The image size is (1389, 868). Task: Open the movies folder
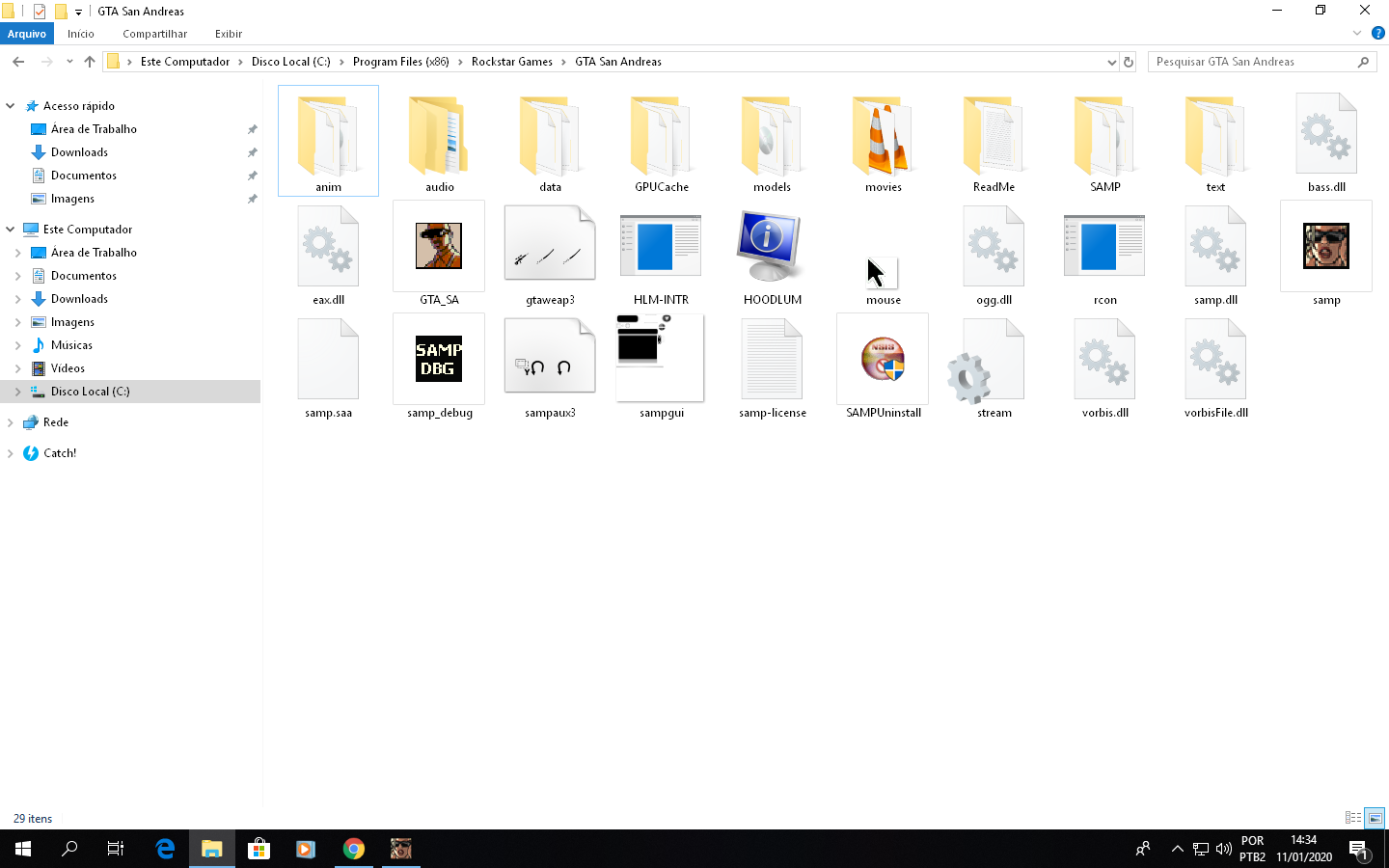tap(883, 141)
